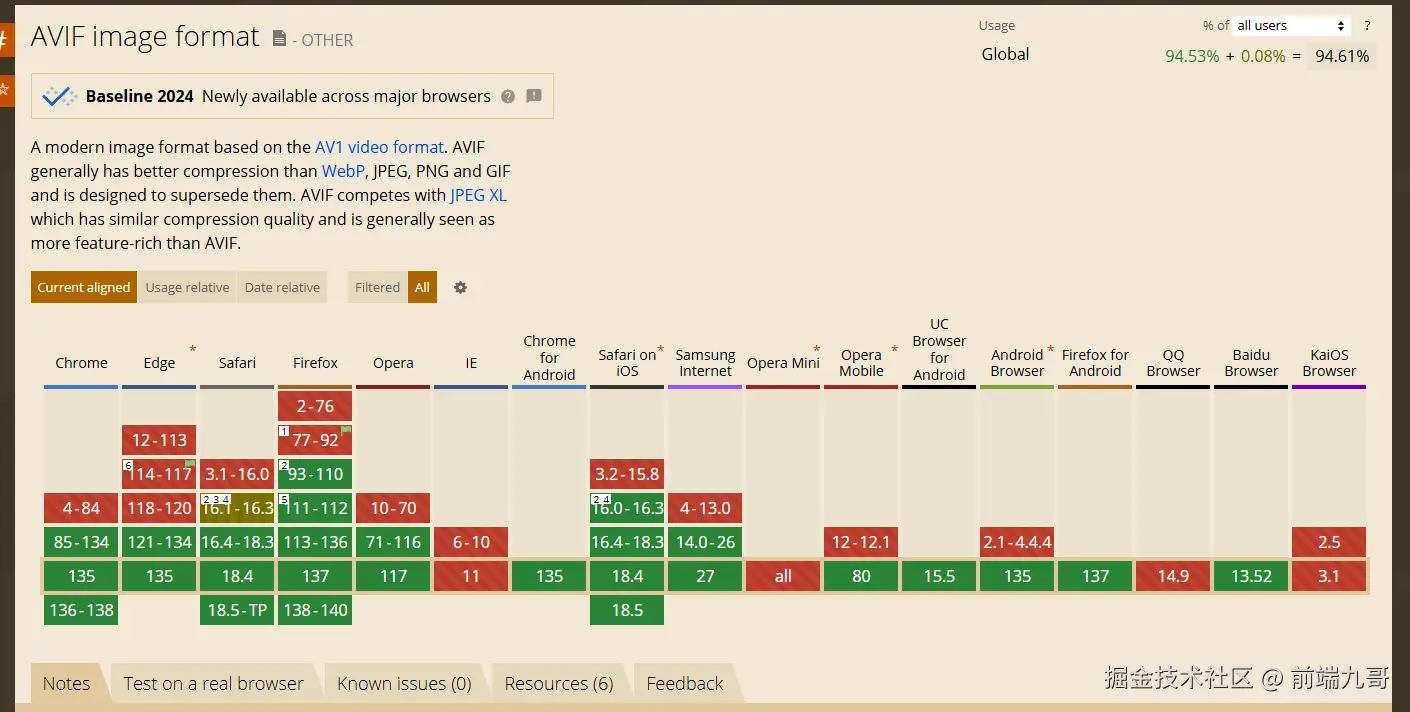1410x712 pixels.
Task: Click Chrome 4-84 unsupported cell
Action: (81, 508)
